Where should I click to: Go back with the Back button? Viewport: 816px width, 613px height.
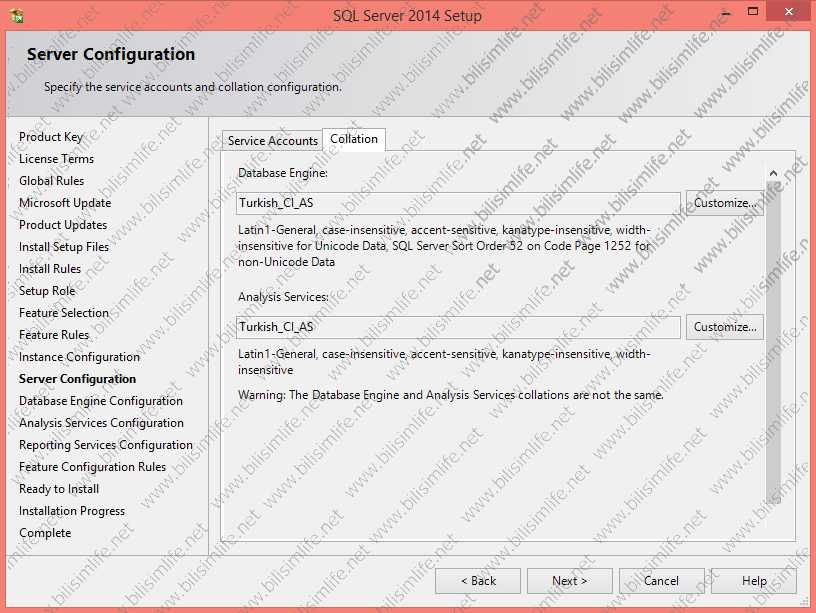coord(478,581)
